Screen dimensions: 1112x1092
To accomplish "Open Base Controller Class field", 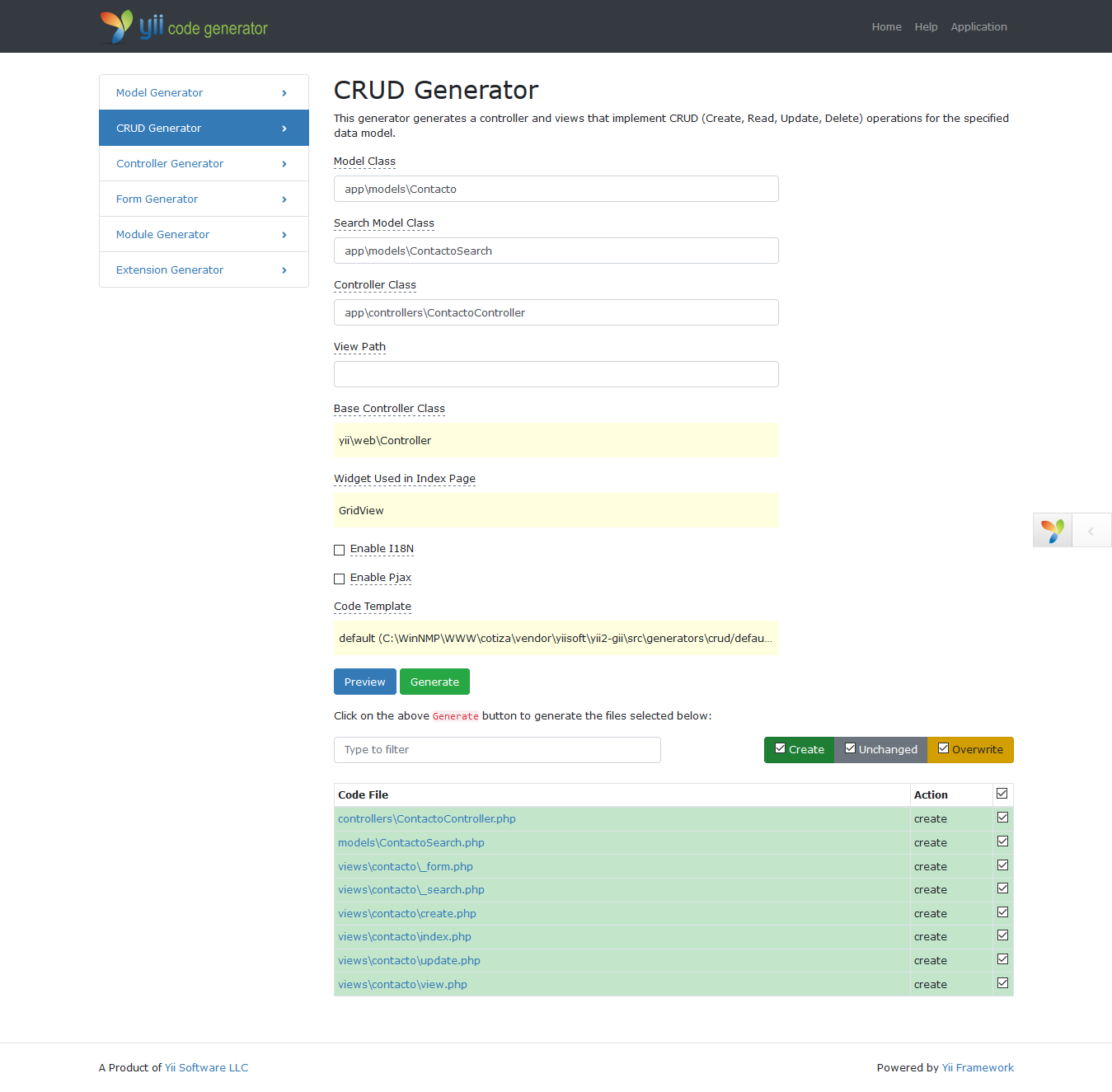I will coord(556,440).
